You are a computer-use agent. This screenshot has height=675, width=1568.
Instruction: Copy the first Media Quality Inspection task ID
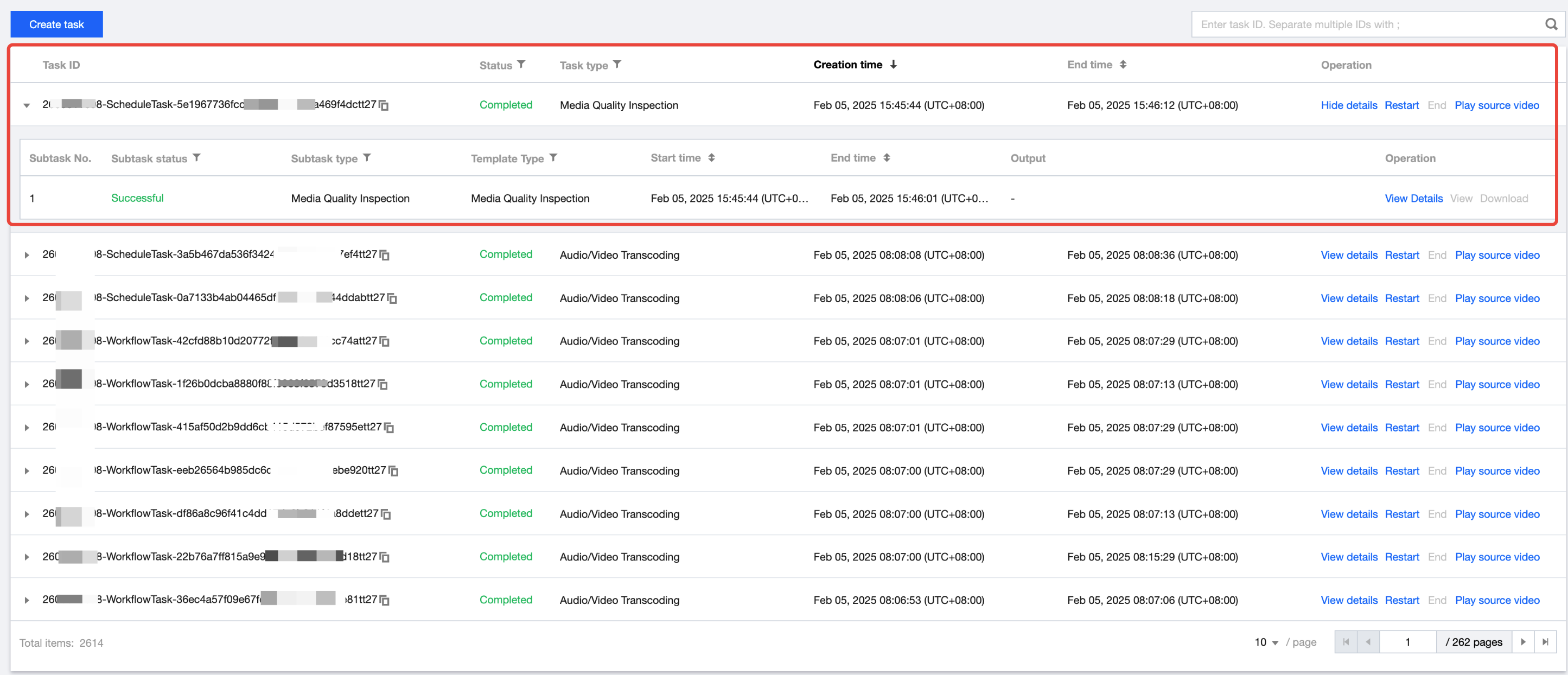tap(384, 105)
